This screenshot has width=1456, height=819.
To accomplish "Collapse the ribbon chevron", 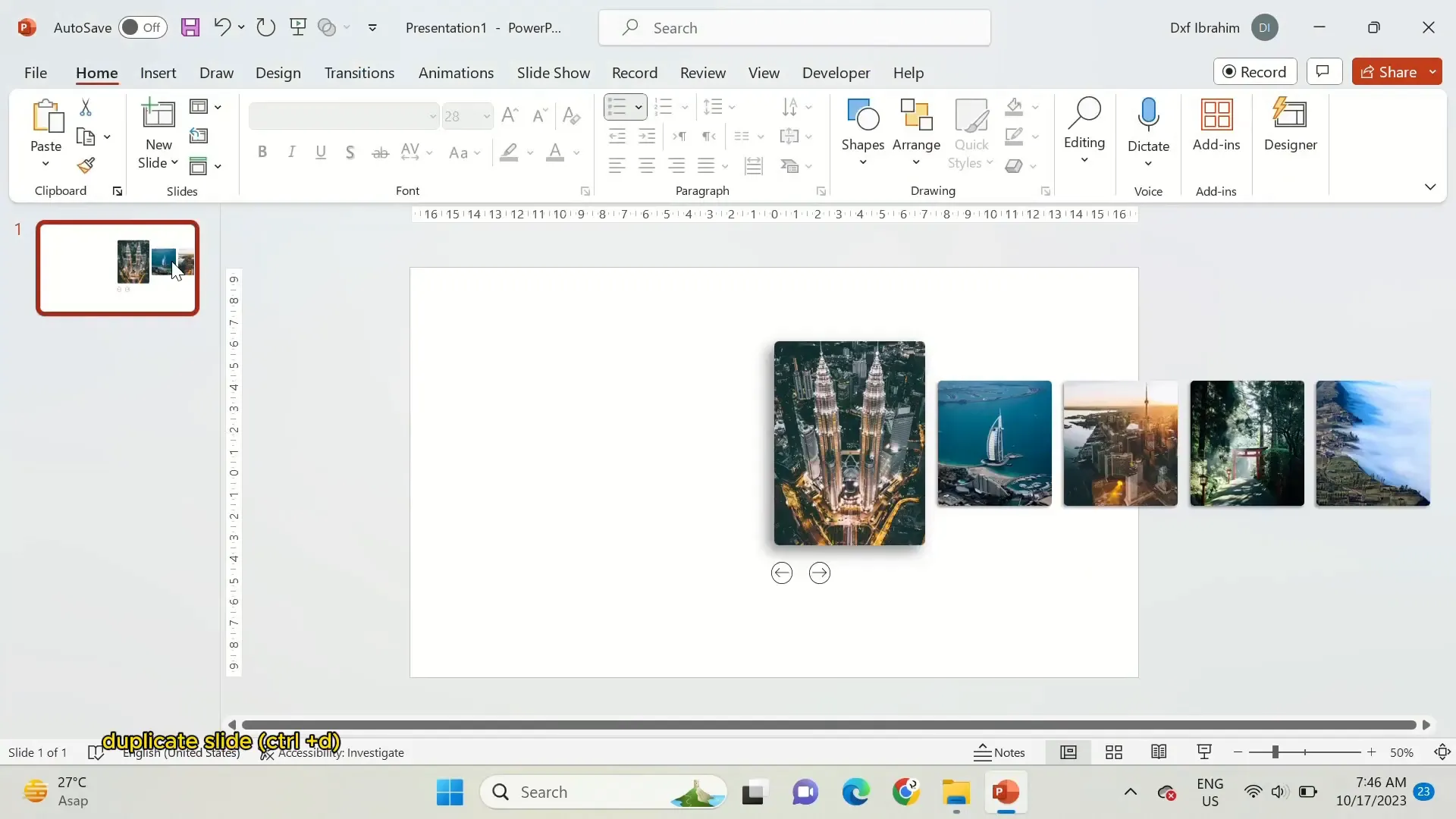I will point(1430,187).
